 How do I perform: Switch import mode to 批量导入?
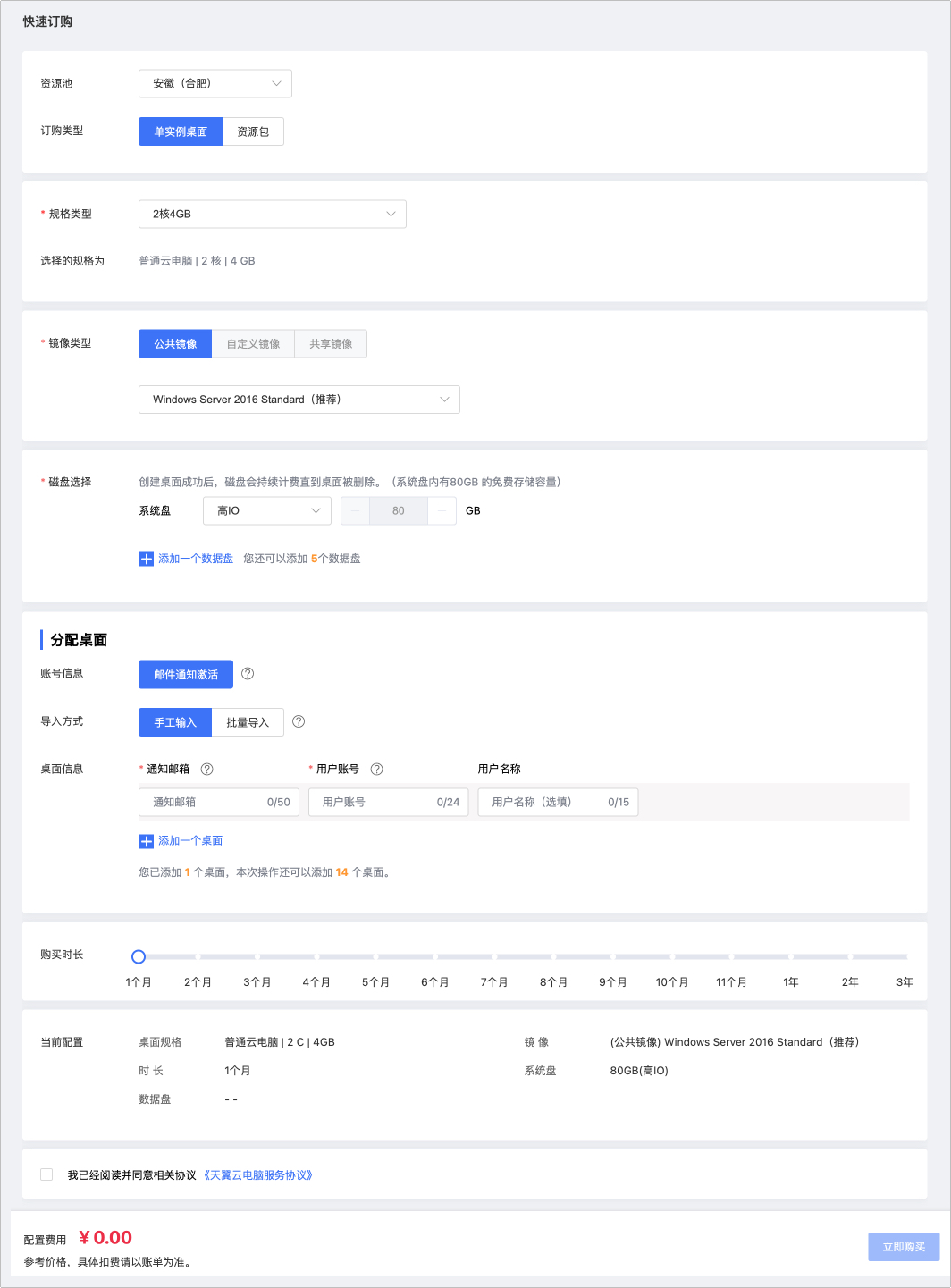248,721
